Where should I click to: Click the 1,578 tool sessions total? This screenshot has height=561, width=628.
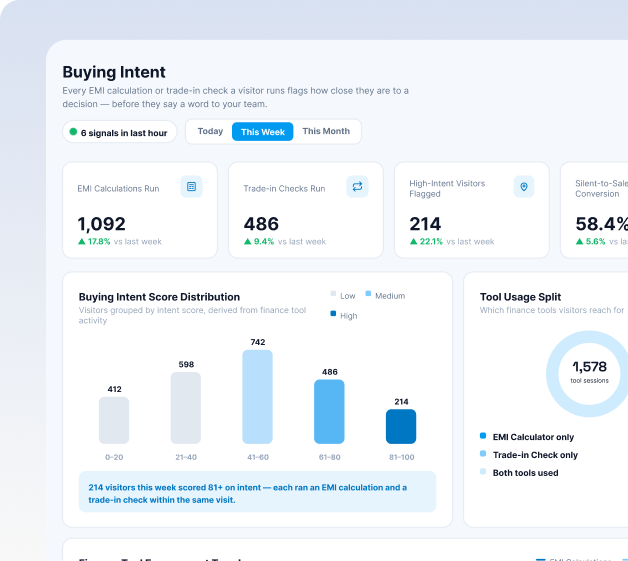590,367
